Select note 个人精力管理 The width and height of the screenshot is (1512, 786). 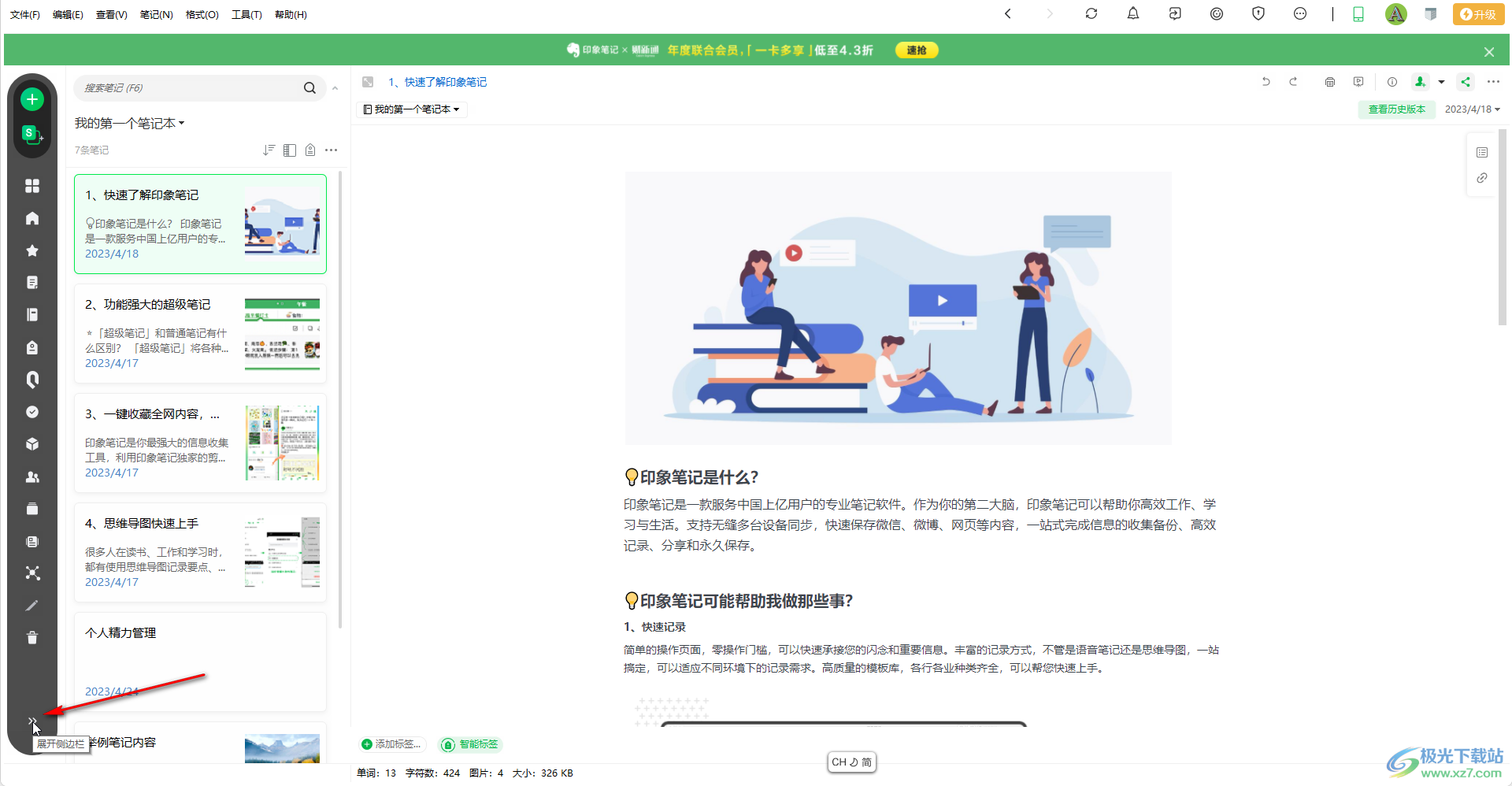click(x=200, y=662)
